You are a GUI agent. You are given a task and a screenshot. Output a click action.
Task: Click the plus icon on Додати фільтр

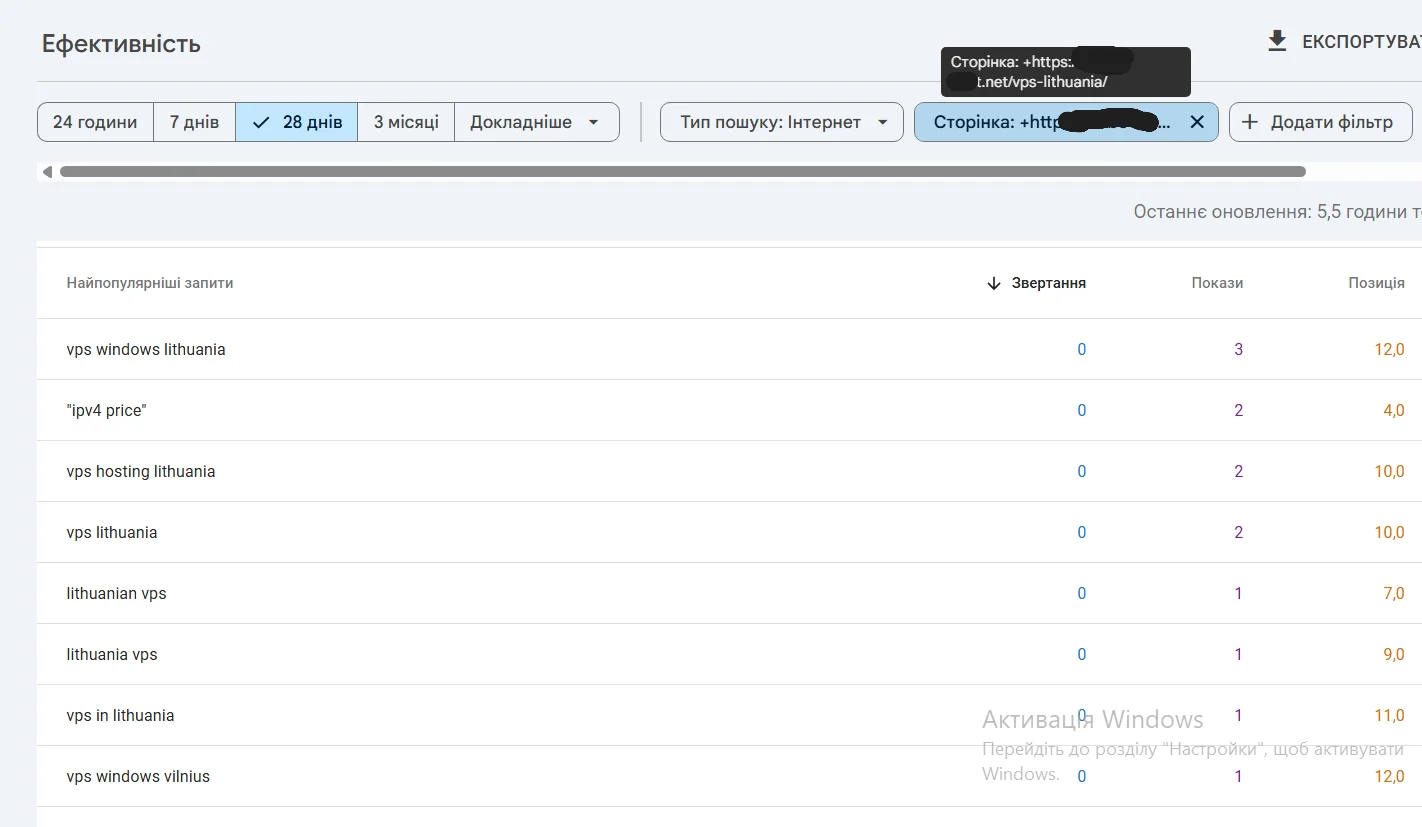click(x=1248, y=121)
